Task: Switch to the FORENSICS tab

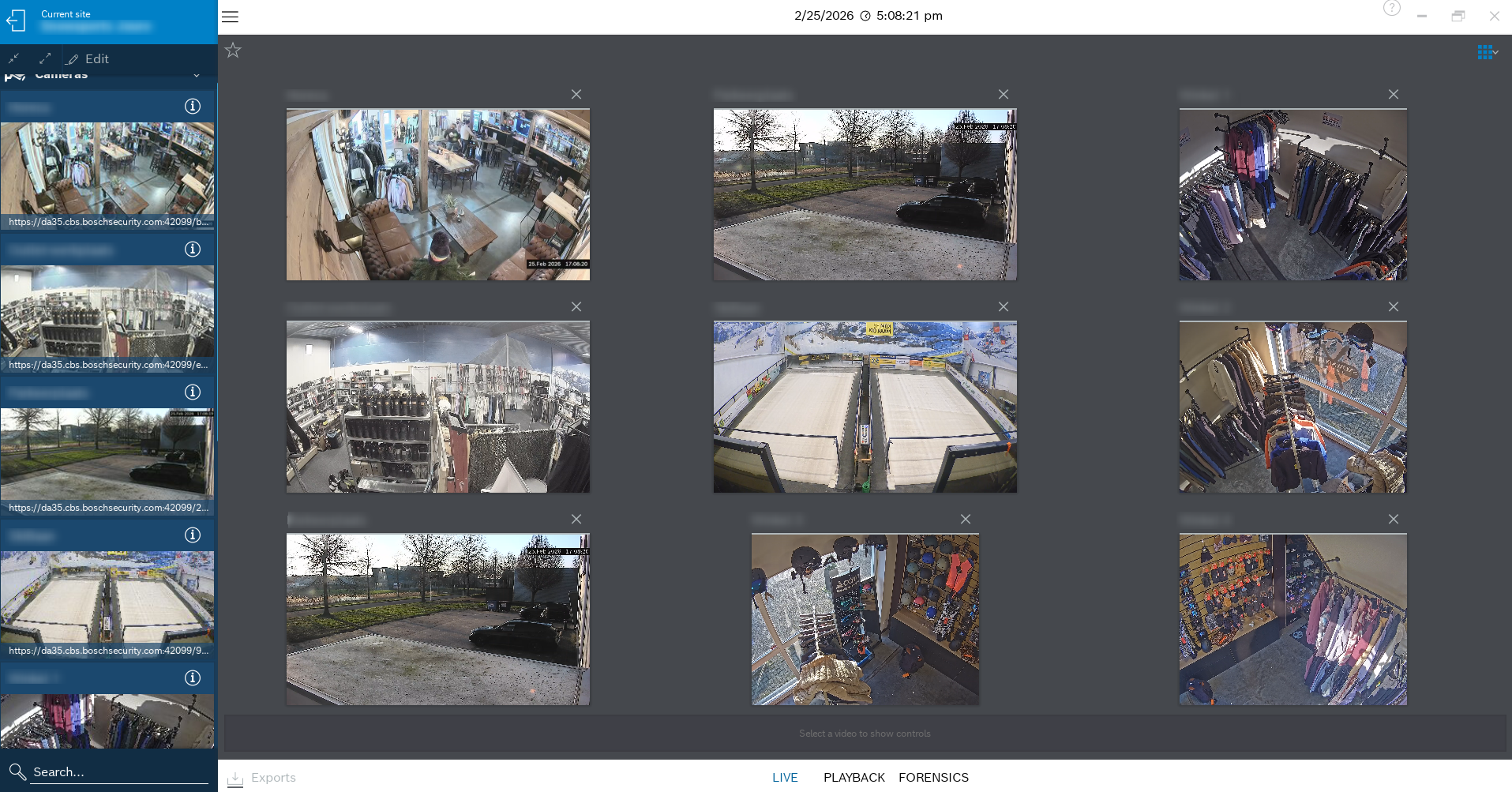Action: click(933, 778)
